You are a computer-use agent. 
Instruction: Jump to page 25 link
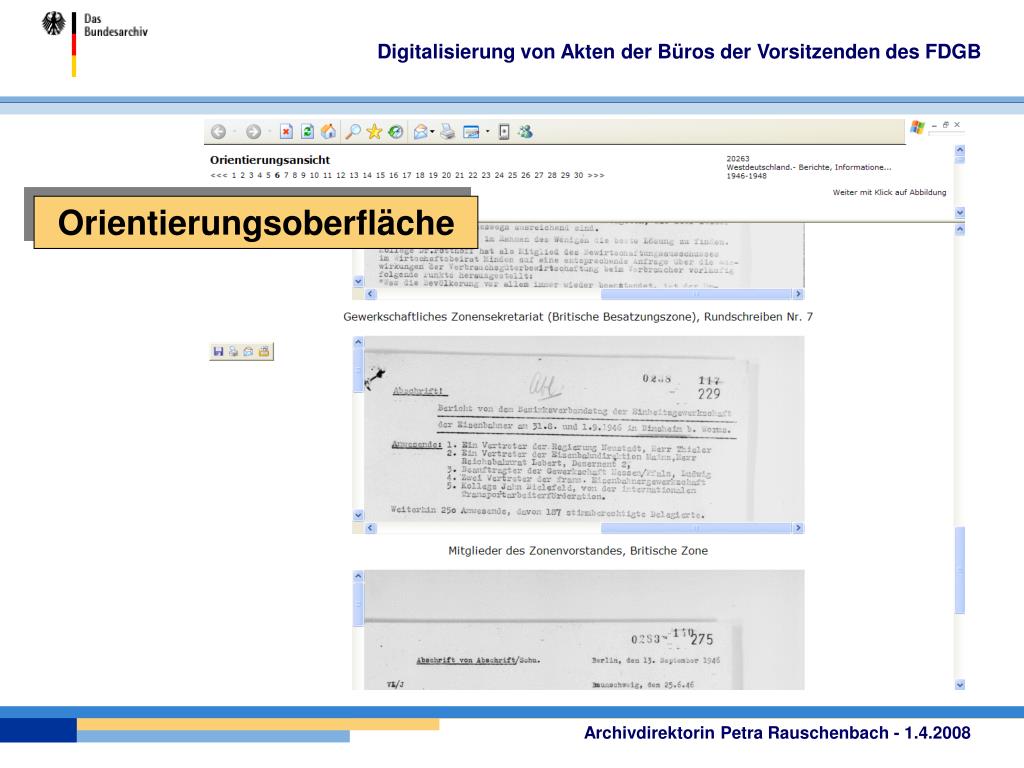pyautogui.click(x=512, y=176)
